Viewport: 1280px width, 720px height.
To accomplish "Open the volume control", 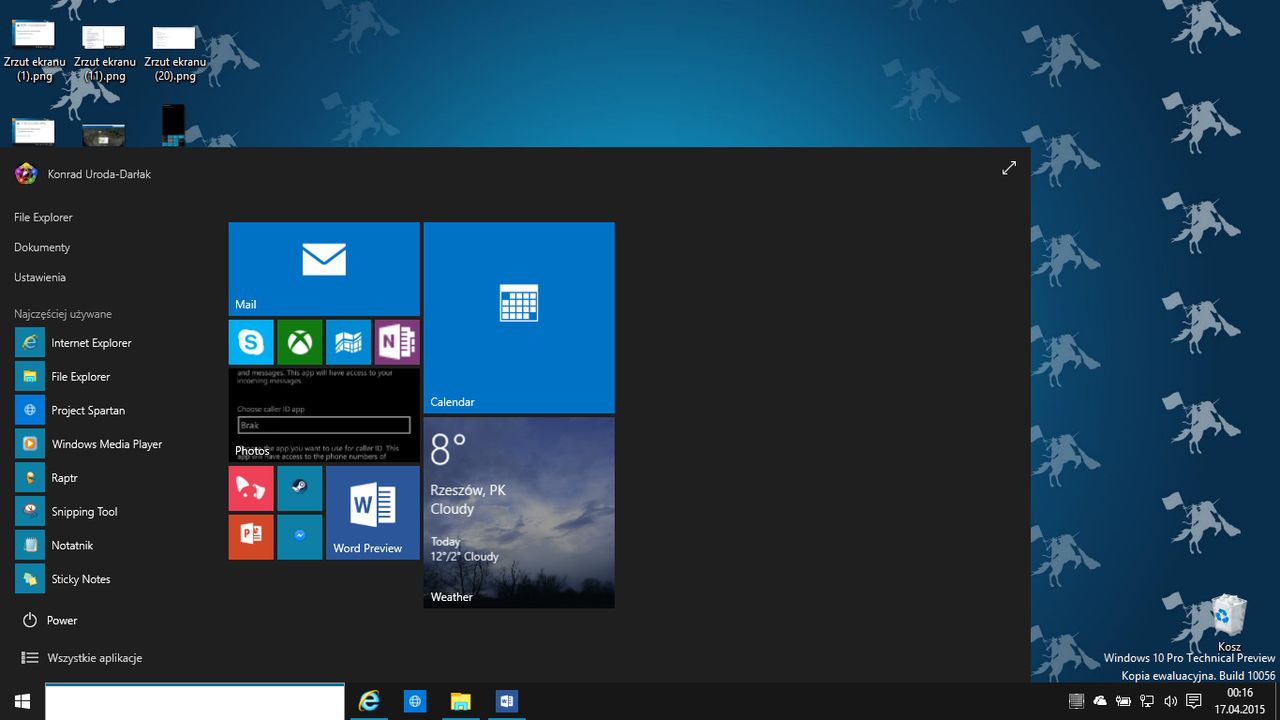I will point(1171,701).
